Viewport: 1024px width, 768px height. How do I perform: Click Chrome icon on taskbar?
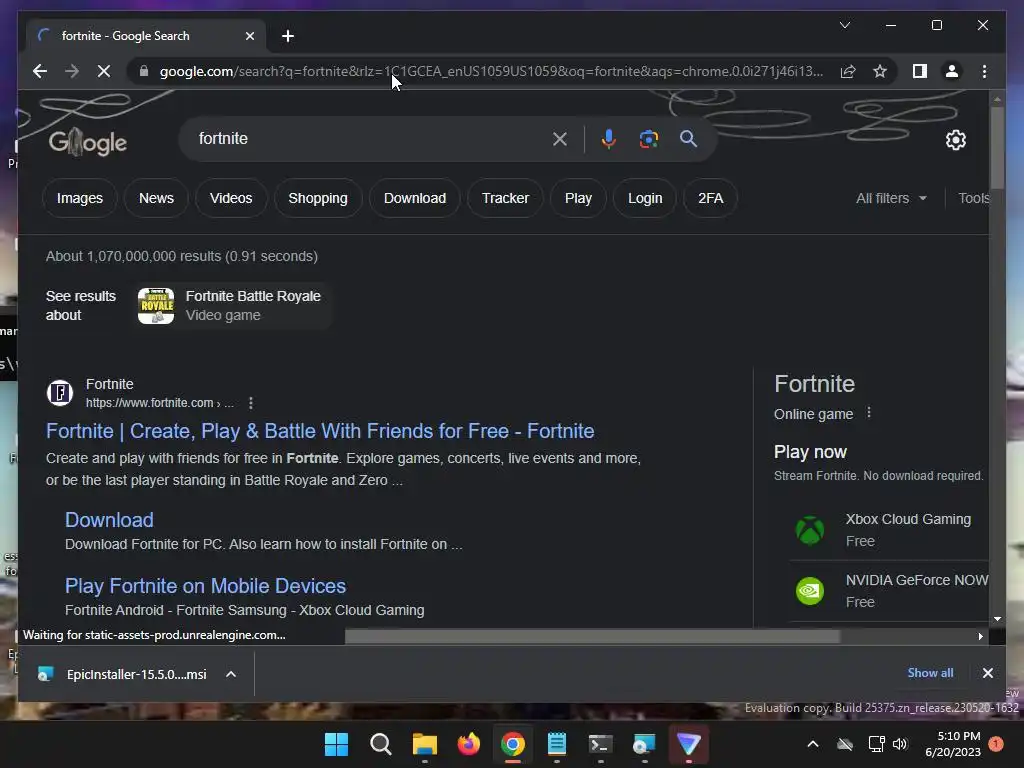click(x=513, y=744)
